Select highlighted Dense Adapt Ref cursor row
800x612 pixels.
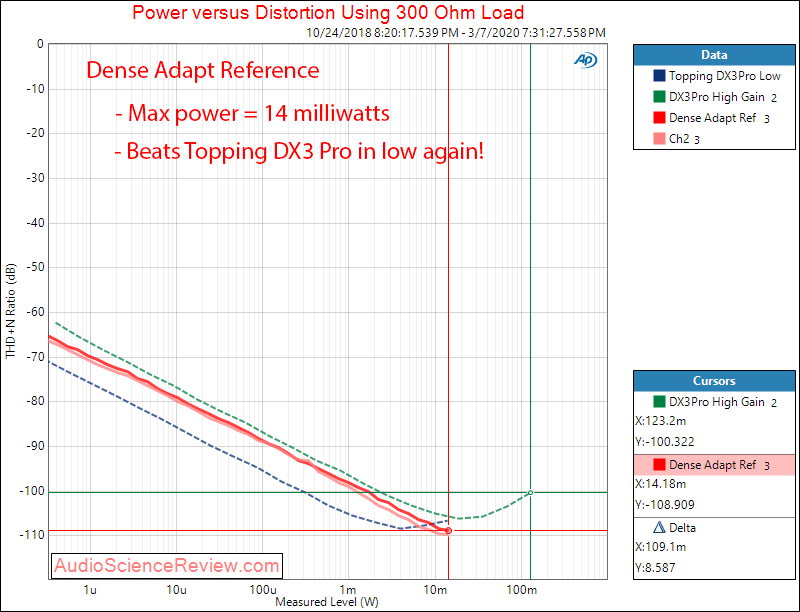click(x=714, y=465)
